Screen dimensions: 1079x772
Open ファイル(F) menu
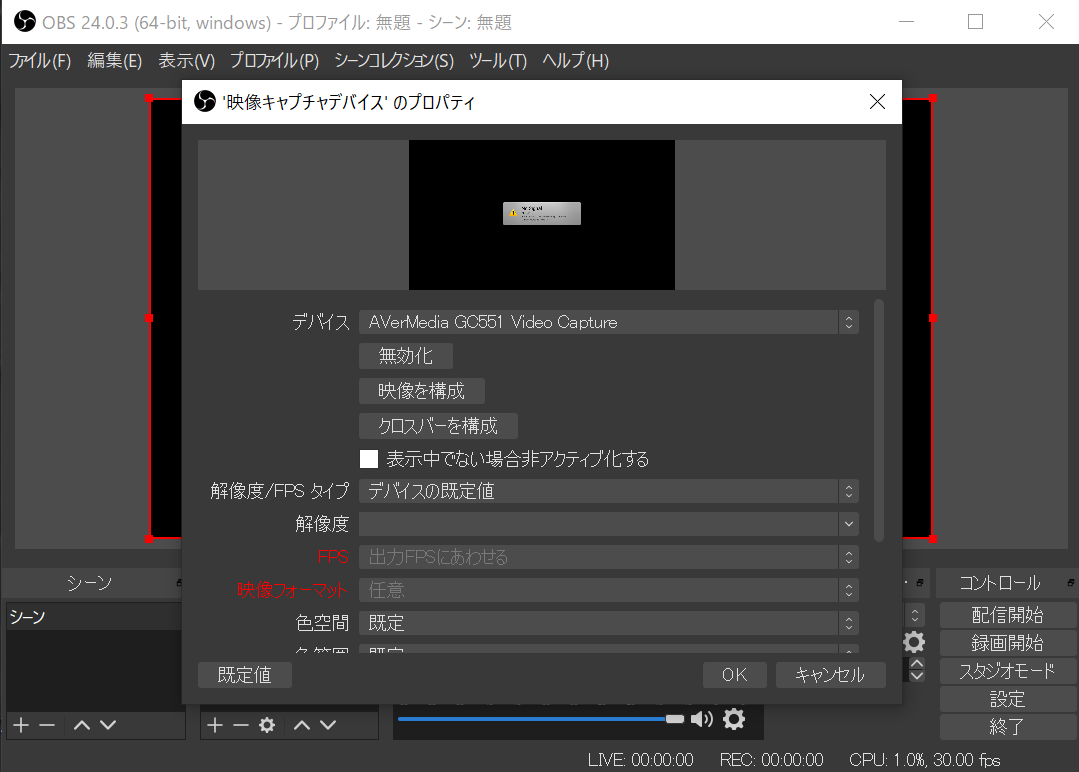(40, 61)
